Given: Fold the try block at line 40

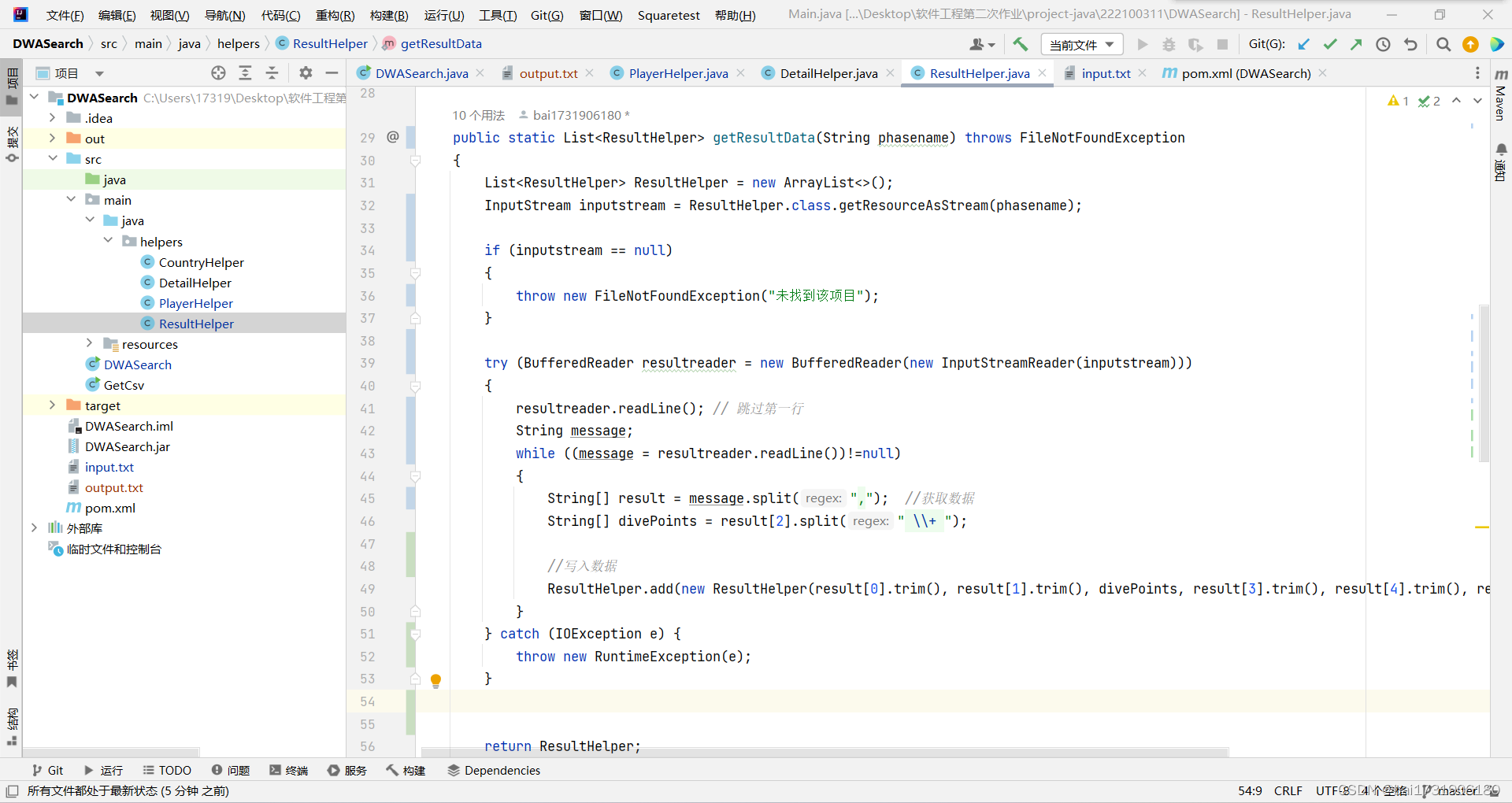Looking at the screenshot, I should (415, 386).
